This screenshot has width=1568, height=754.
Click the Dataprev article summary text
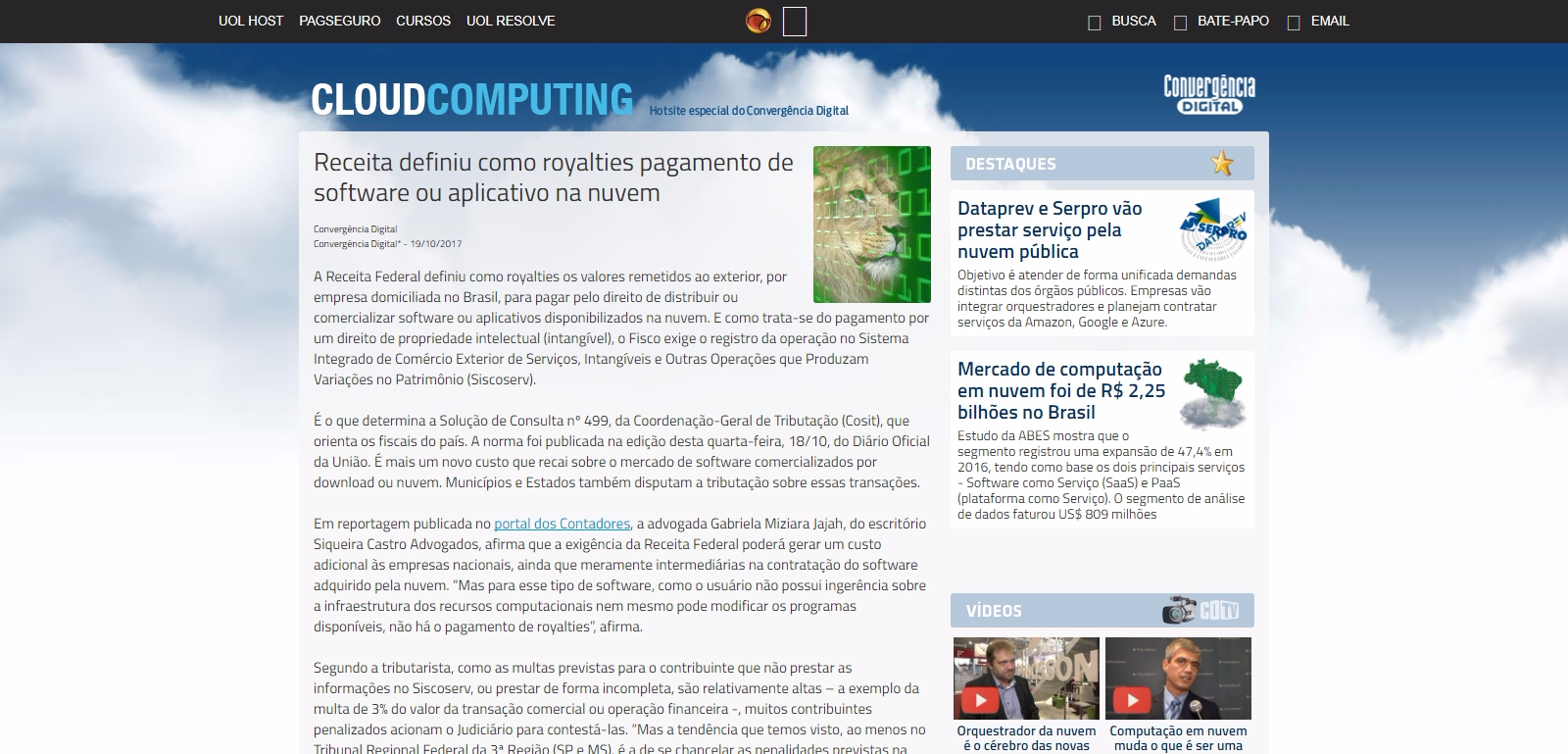[x=1098, y=298]
